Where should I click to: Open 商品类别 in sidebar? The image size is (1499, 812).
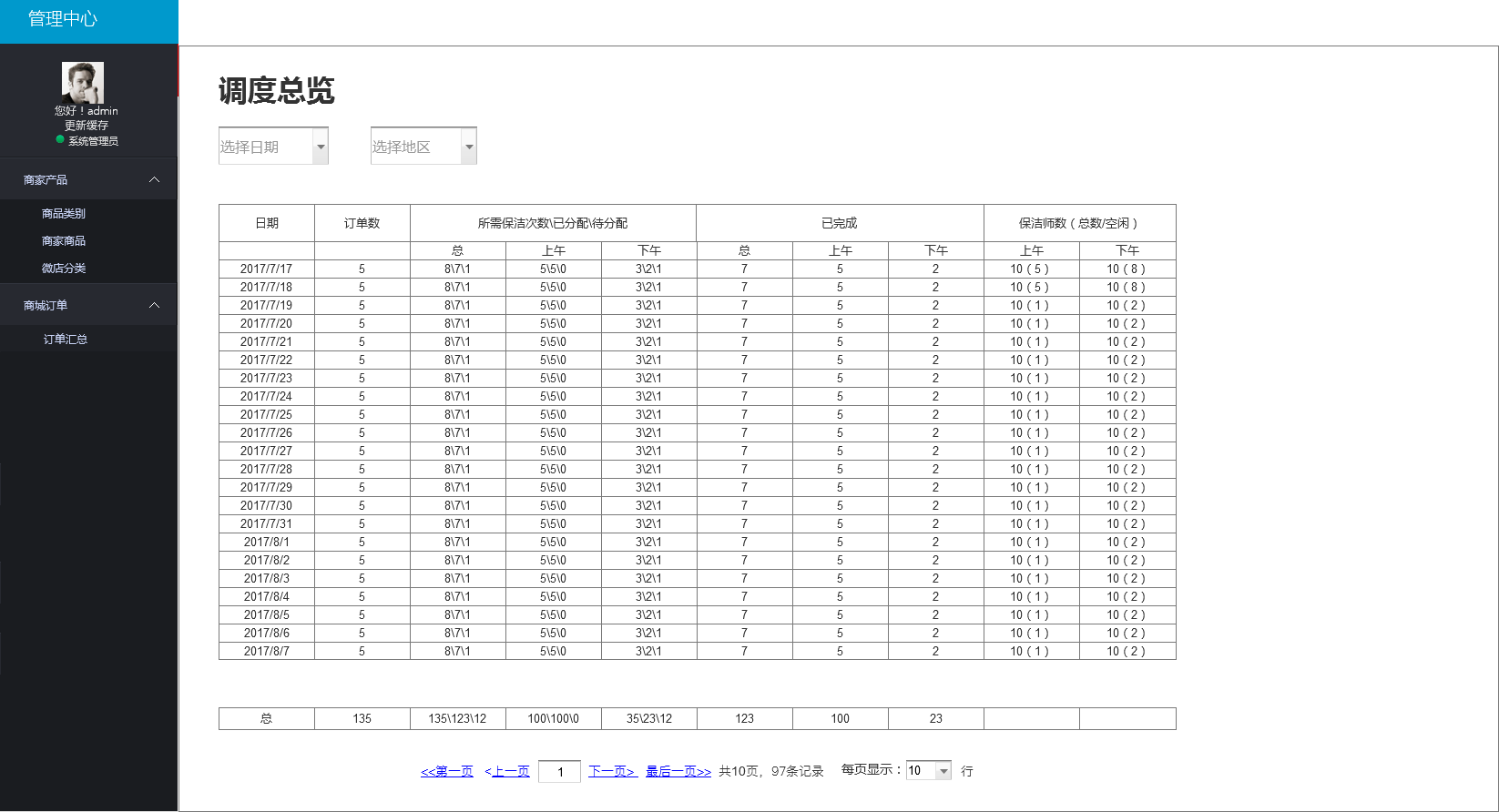(64, 214)
